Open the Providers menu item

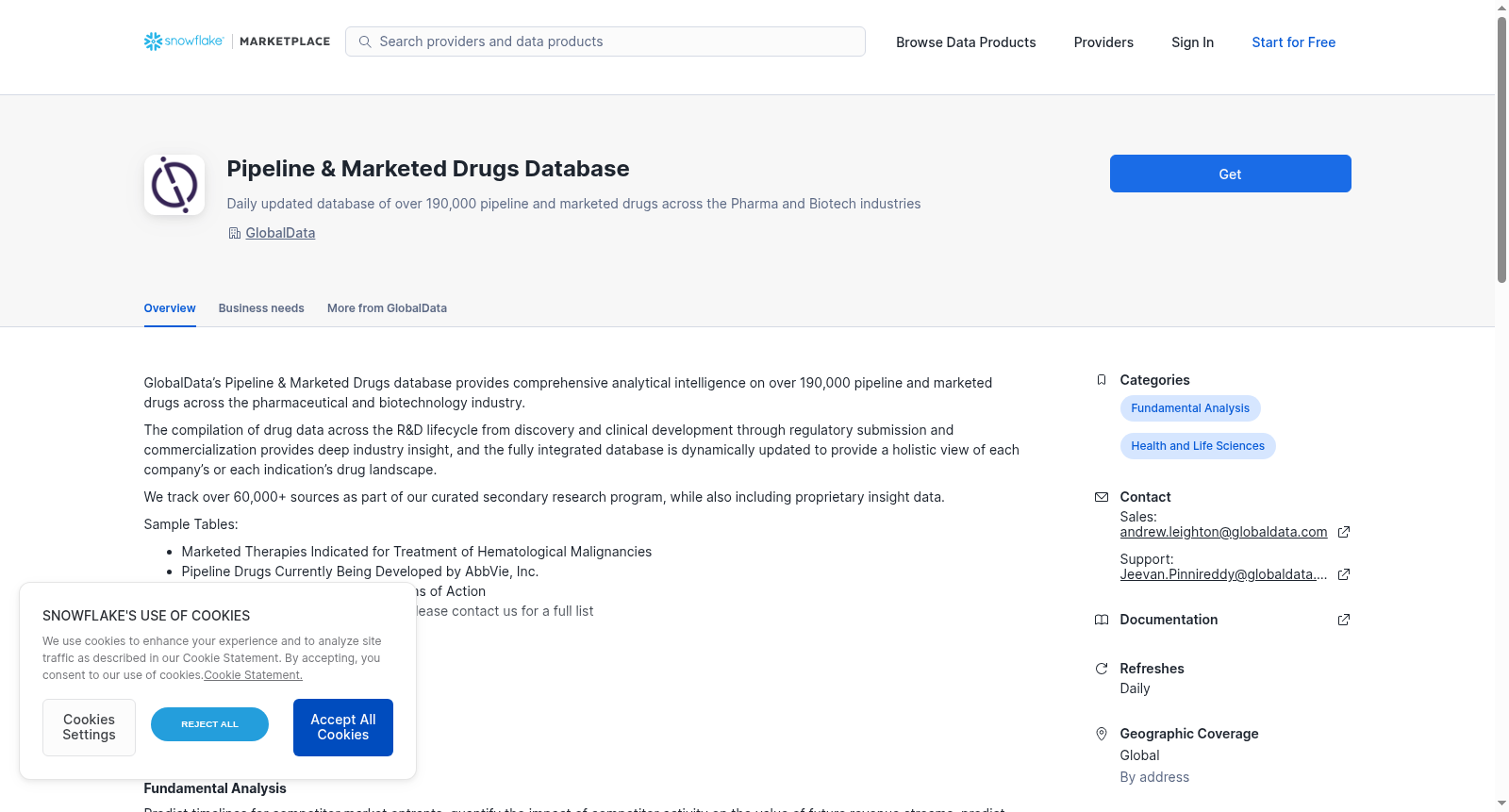1103,42
